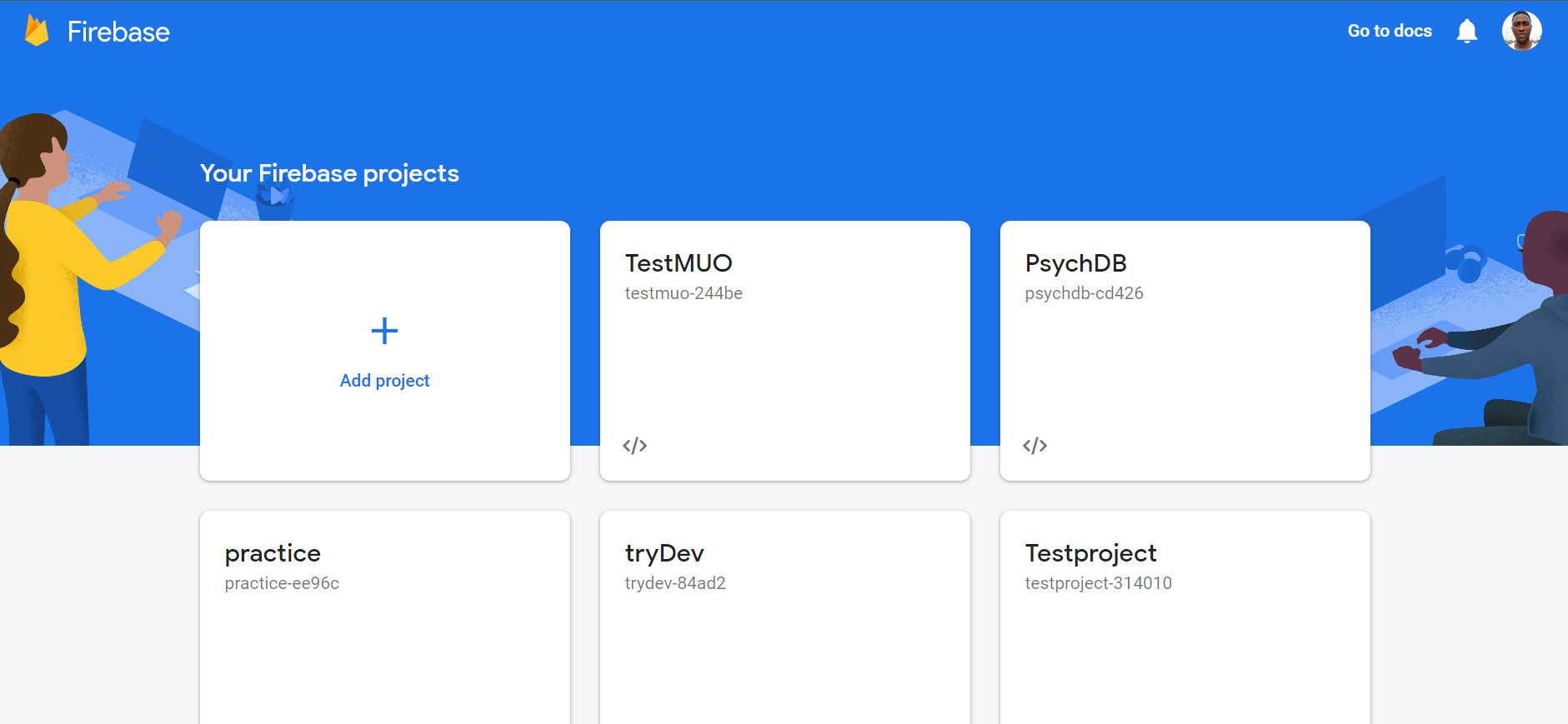Click the Firebase wordmark text

click(x=118, y=32)
